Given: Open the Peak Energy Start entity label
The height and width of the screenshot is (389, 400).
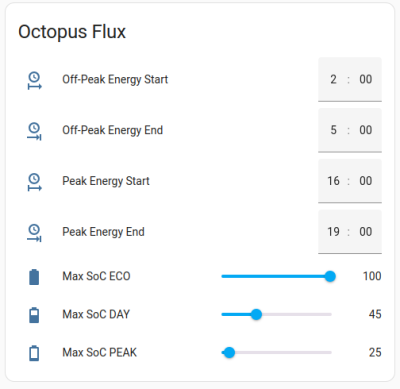Looking at the screenshot, I should pos(106,181).
